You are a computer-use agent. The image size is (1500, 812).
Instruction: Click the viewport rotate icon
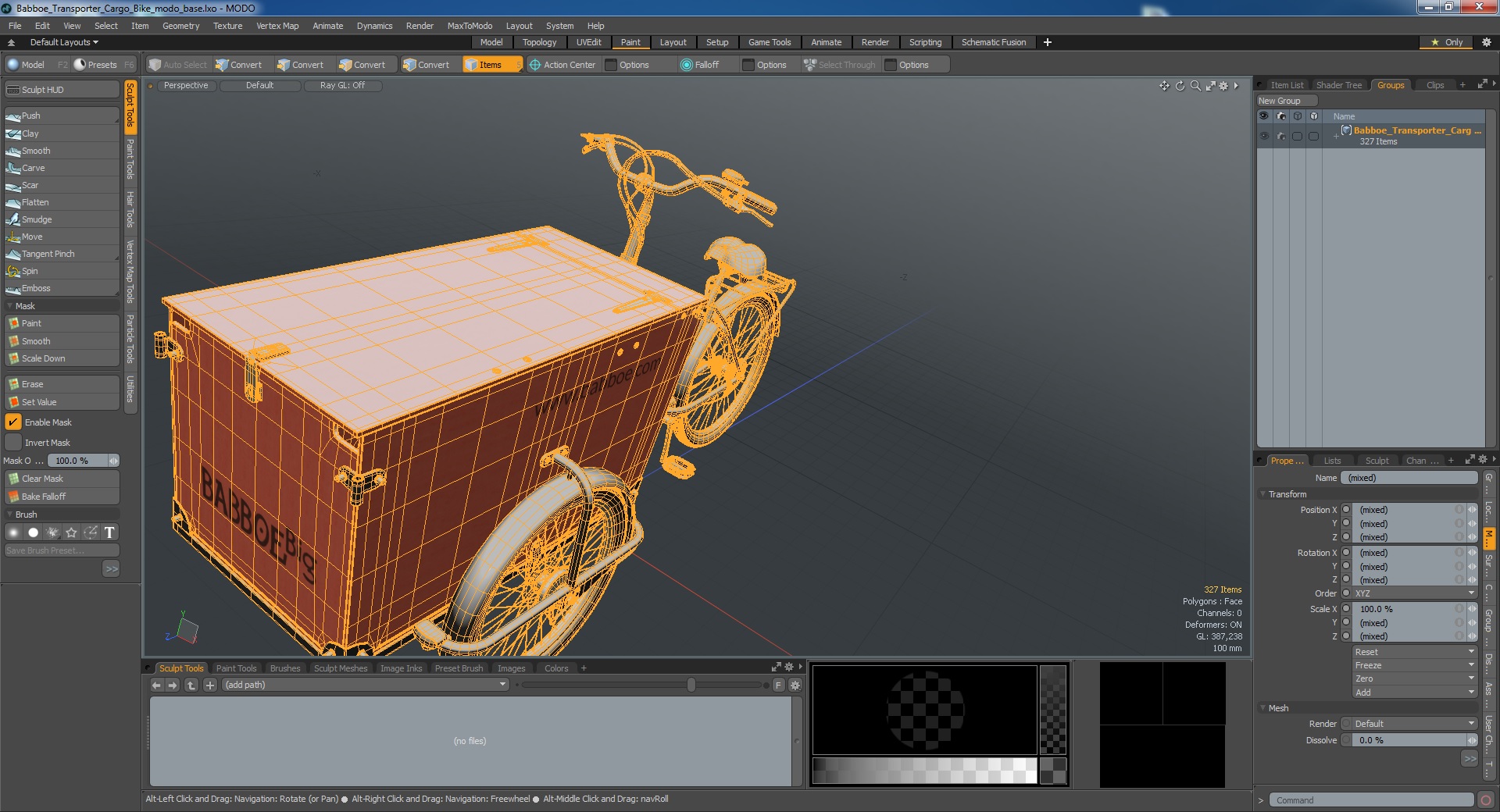tap(1180, 86)
